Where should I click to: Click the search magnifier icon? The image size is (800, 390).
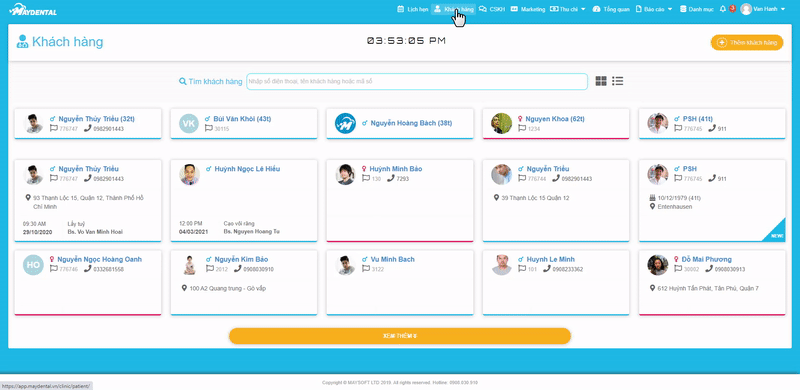click(183, 81)
